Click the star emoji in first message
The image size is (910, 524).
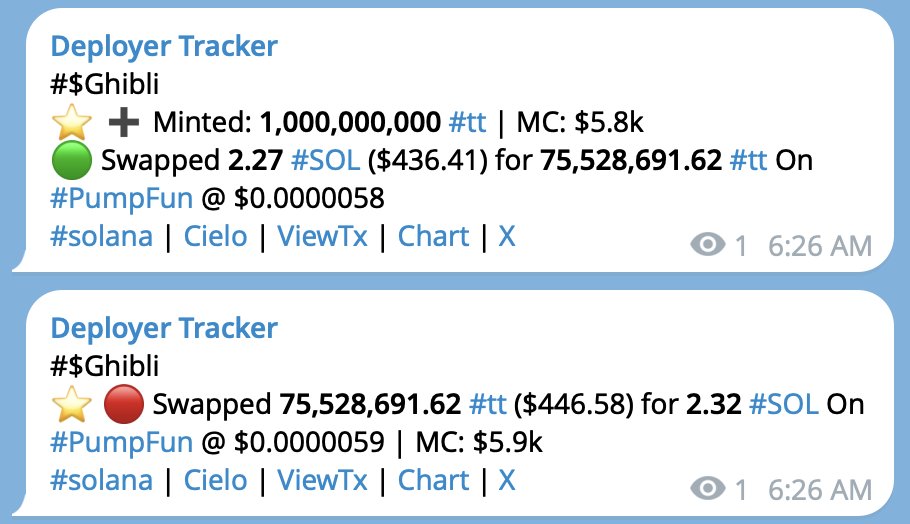[71, 123]
